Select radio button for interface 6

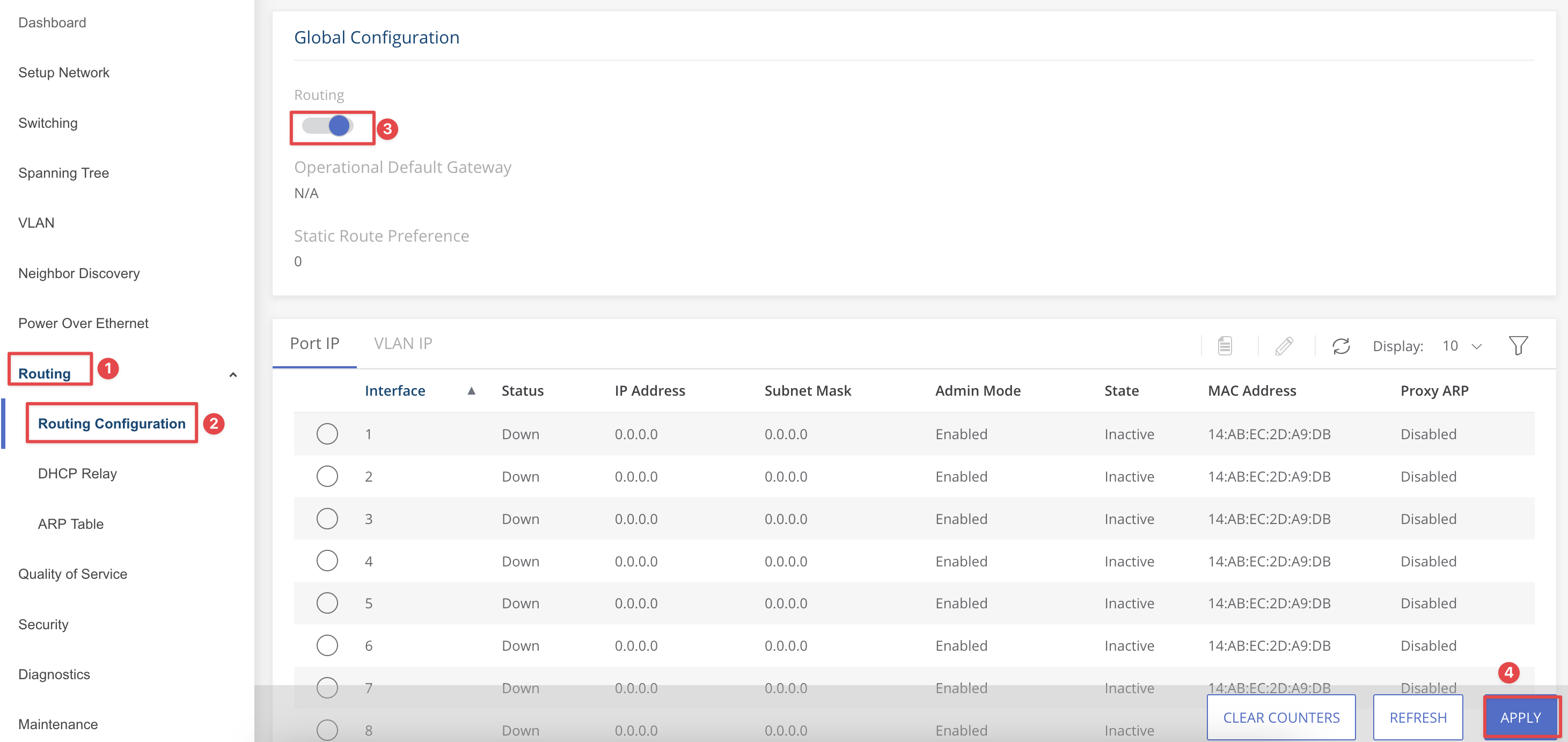(x=327, y=645)
